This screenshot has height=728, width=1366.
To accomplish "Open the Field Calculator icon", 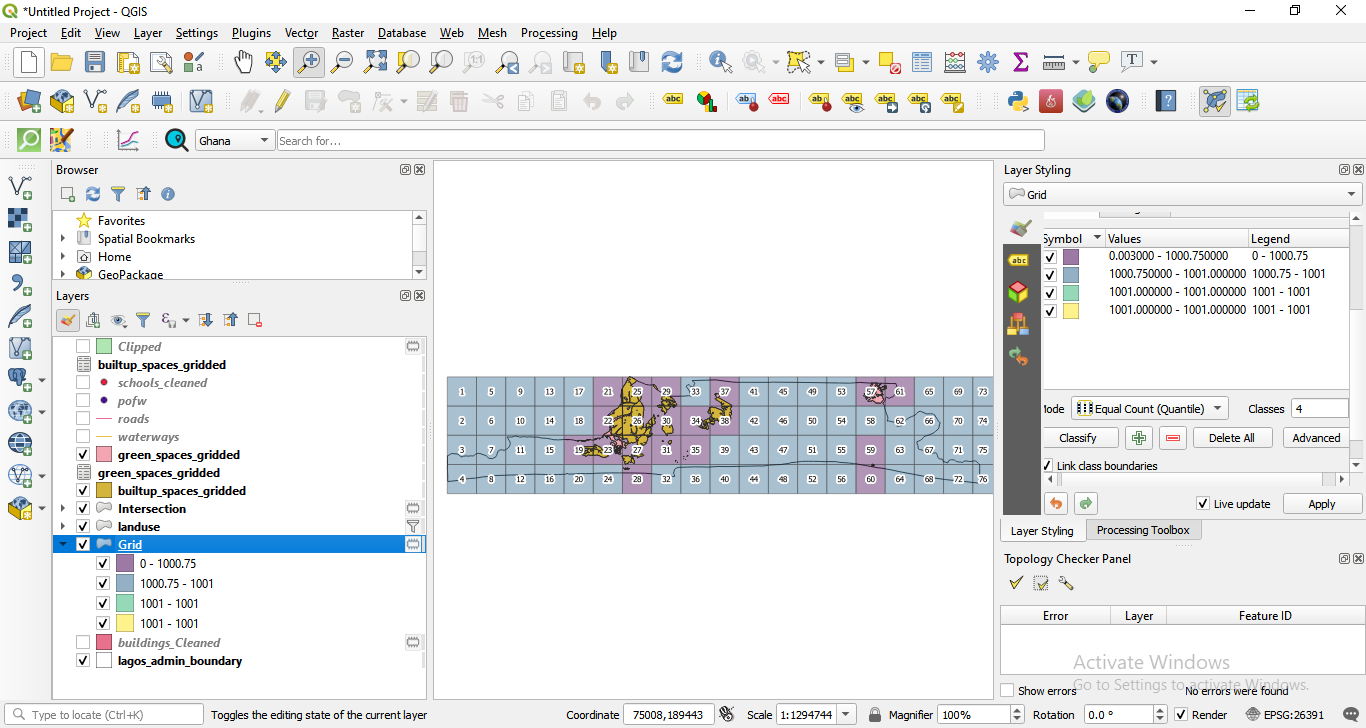I will coord(955,62).
